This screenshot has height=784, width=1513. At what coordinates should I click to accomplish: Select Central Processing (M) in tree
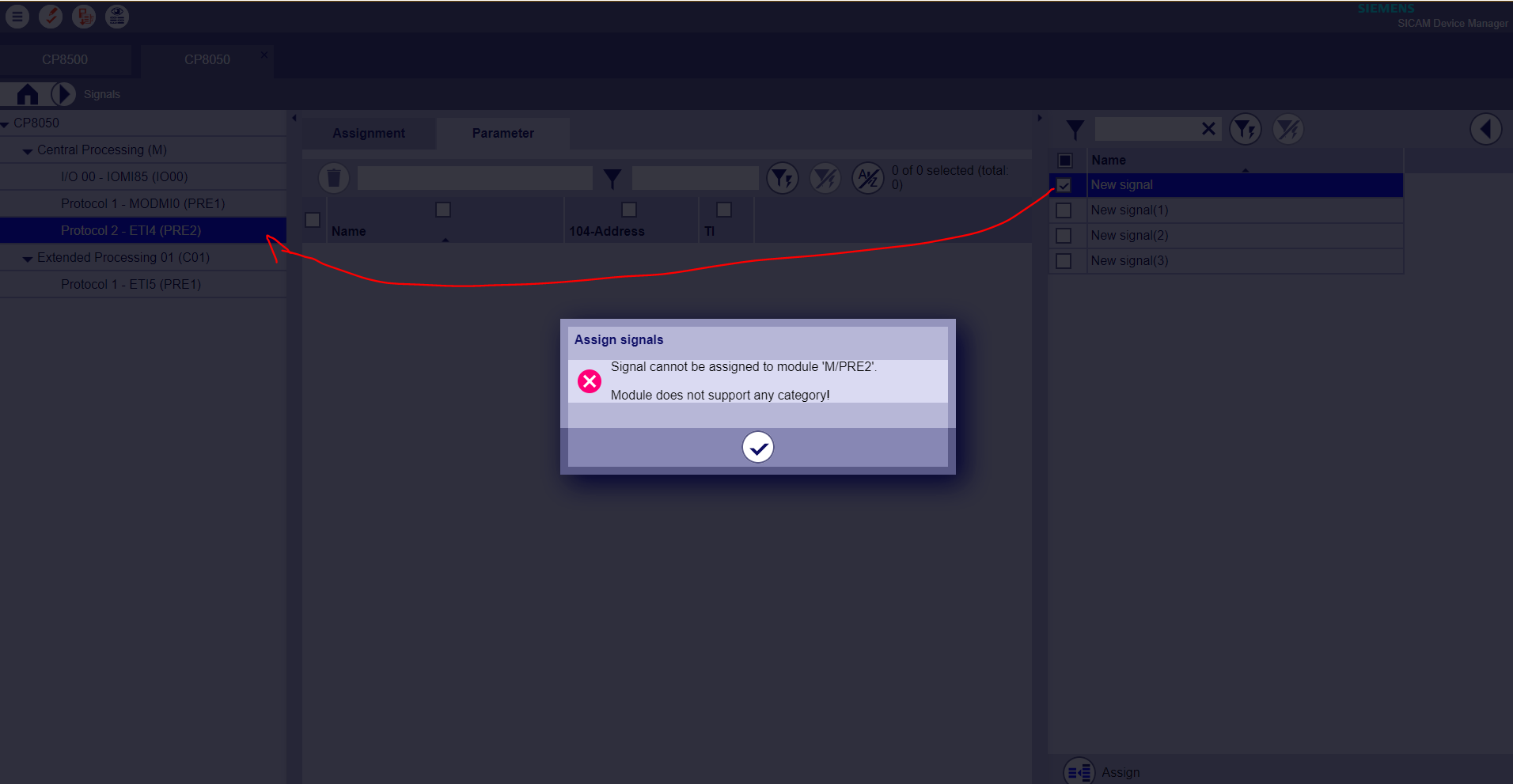point(102,150)
